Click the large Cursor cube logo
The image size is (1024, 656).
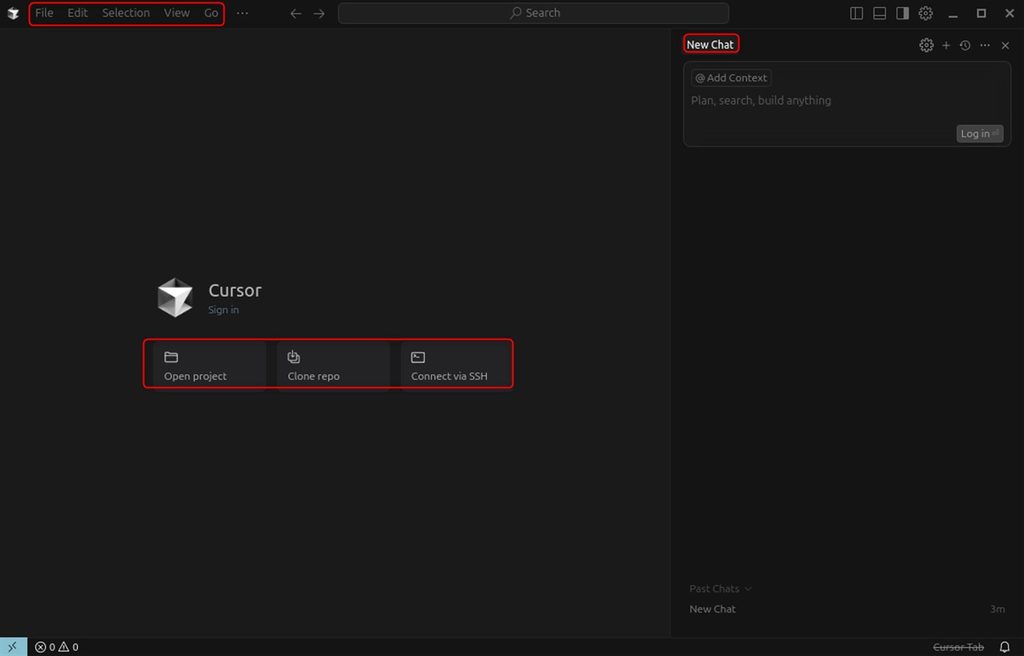(175, 297)
